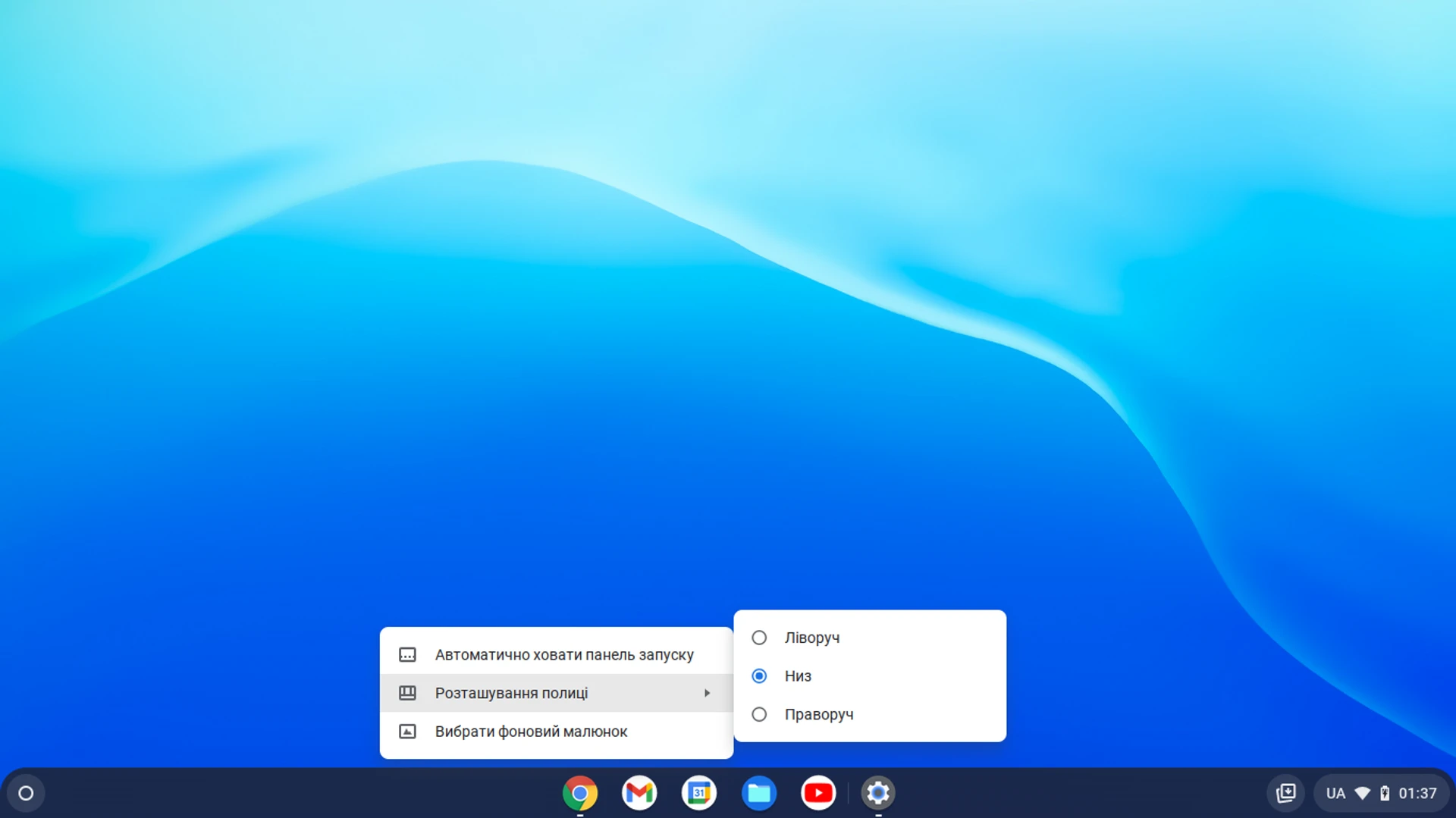The image size is (1456, 818).
Task: Choose Вибрати фоновий малюнок menu entry
Action: pyautogui.click(x=530, y=731)
